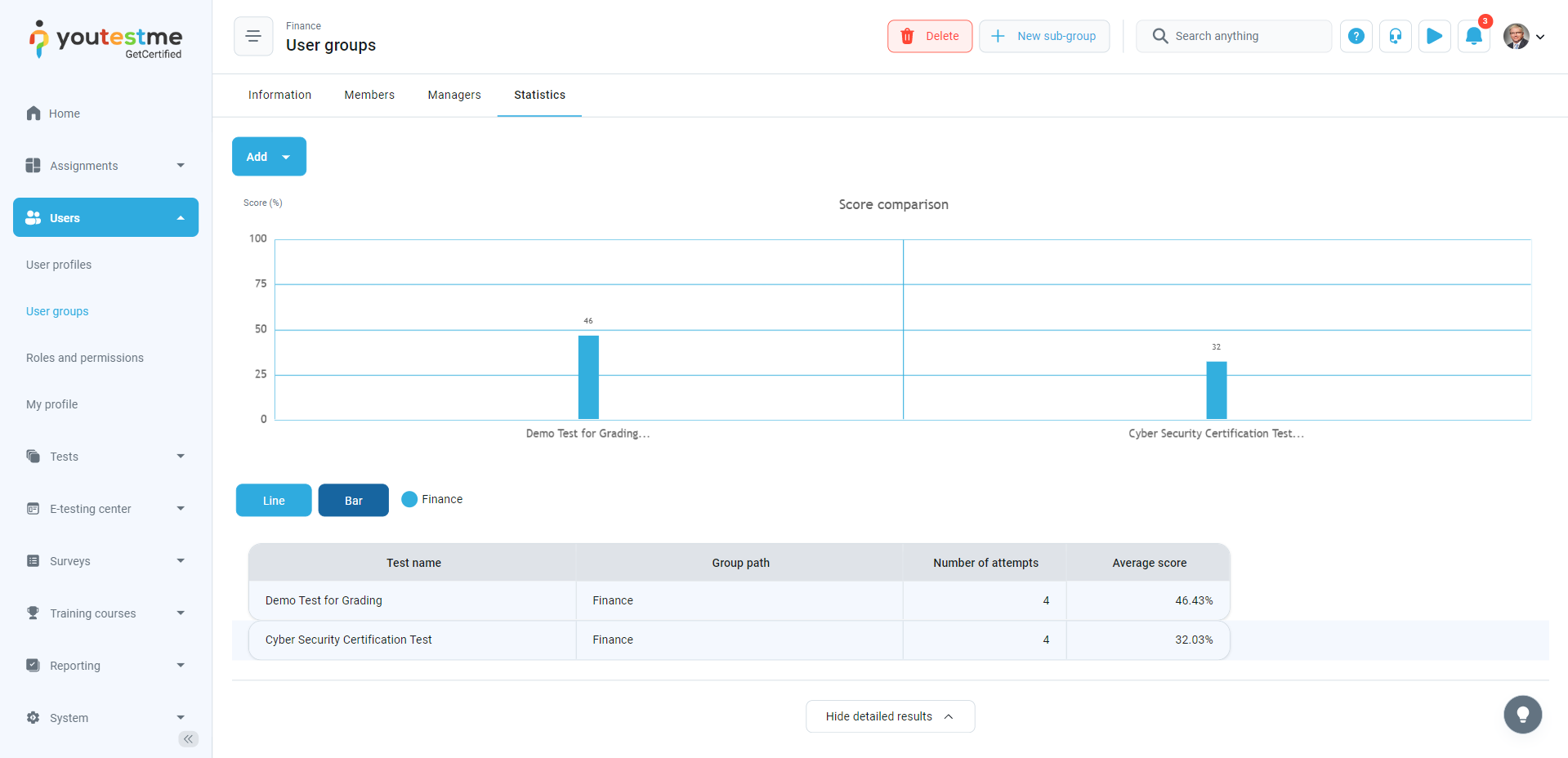
Task: Open the user avatar account dropdown
Action: tap(1524, 37)
